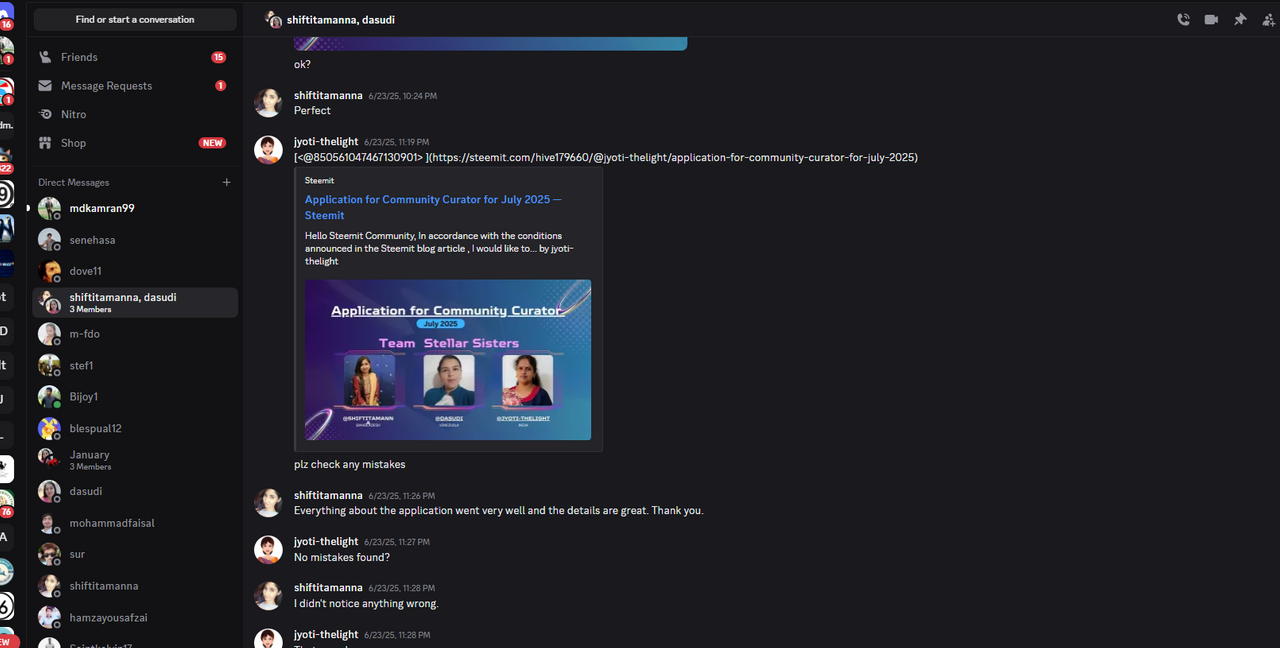Click the 'Direct Messages' section header
Image resolution: width=1280 pixels, height=648 pixels.
[73, 182]
